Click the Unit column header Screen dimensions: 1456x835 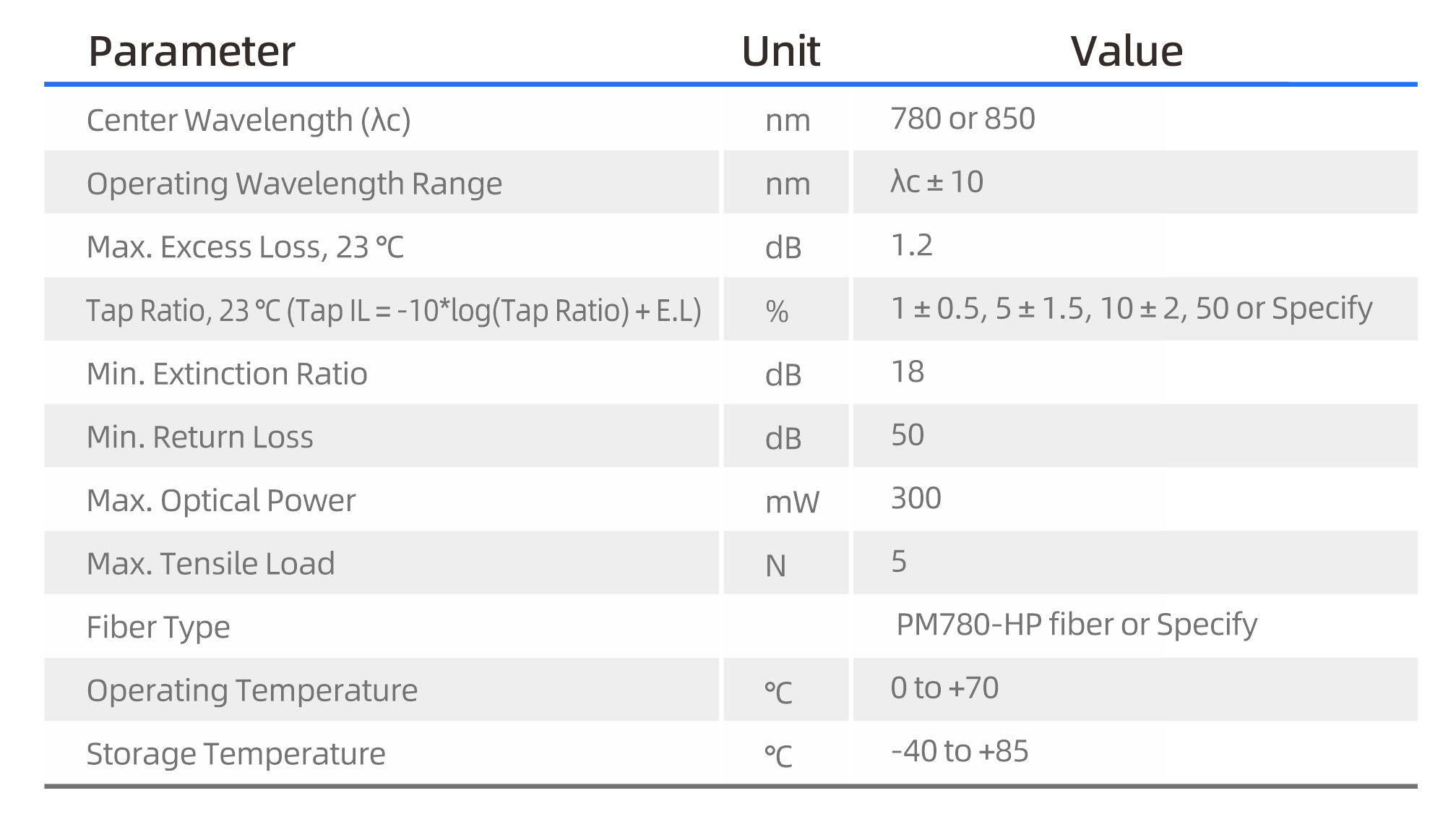780,51
